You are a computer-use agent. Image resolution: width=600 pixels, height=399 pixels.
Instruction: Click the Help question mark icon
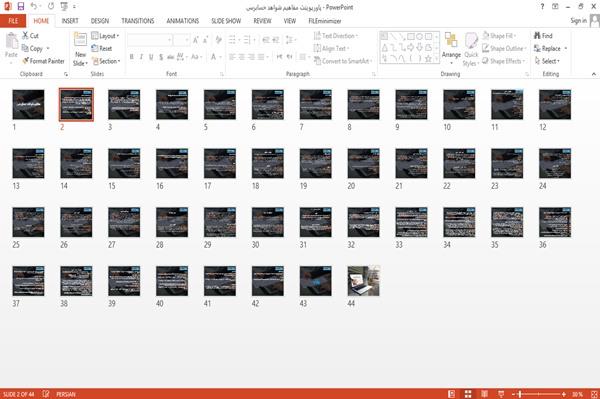(x=542, y=7)
